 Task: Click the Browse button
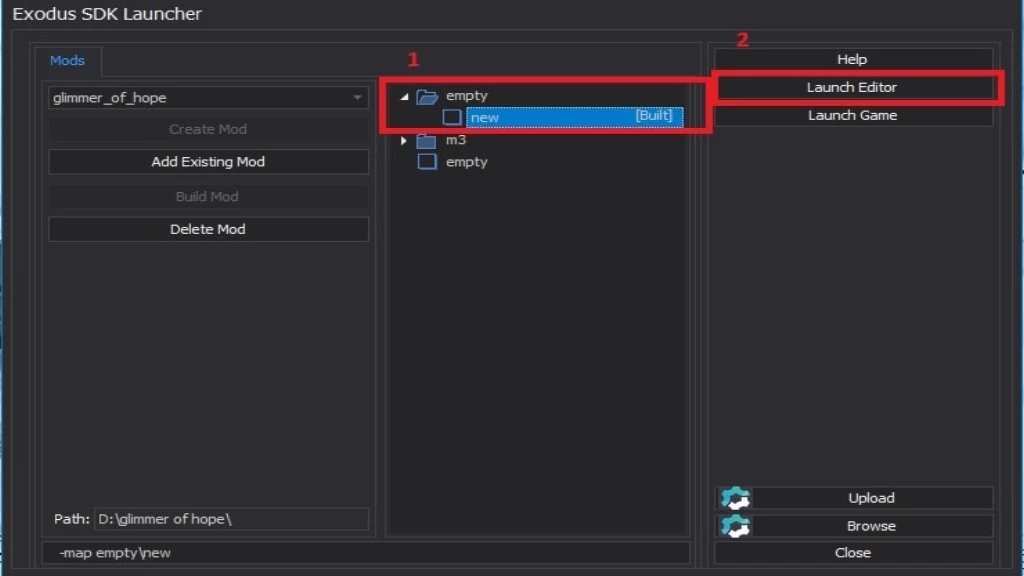(871, 526)
